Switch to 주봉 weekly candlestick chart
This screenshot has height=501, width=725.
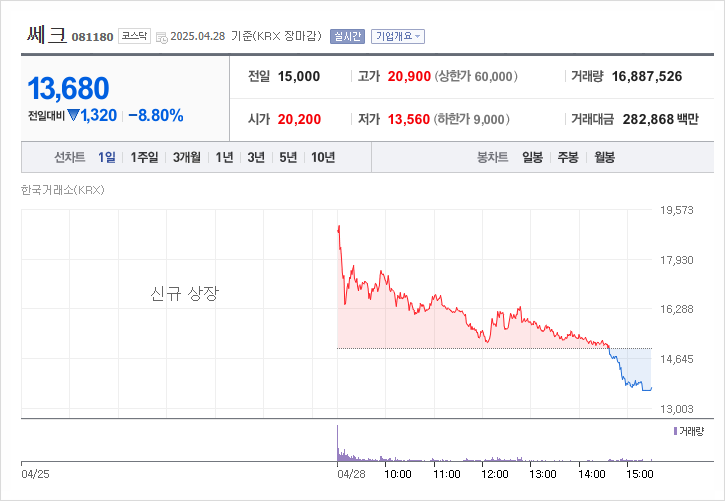click(x=568, y=157)
